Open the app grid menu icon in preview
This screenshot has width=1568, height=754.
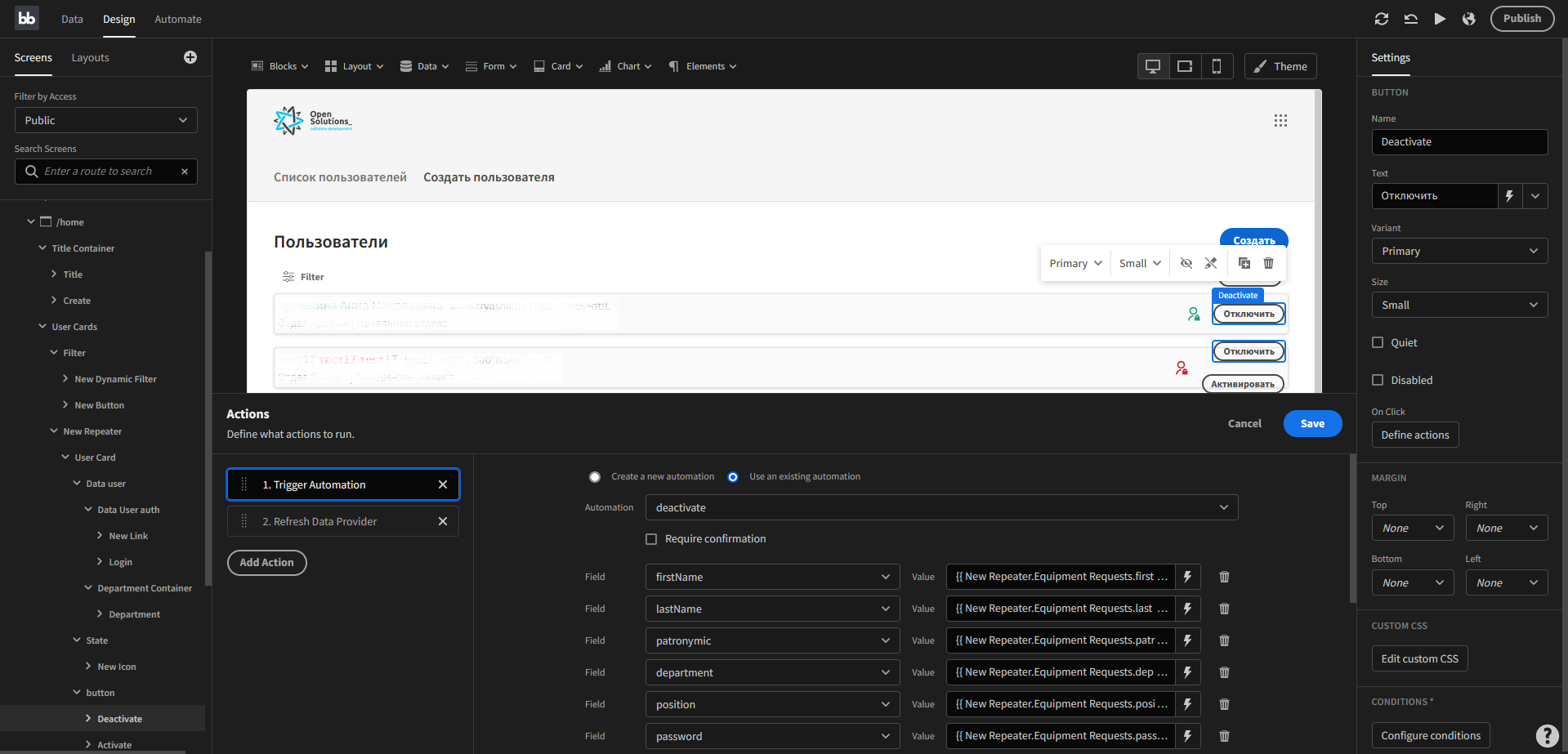click(x=1280, y=121)
